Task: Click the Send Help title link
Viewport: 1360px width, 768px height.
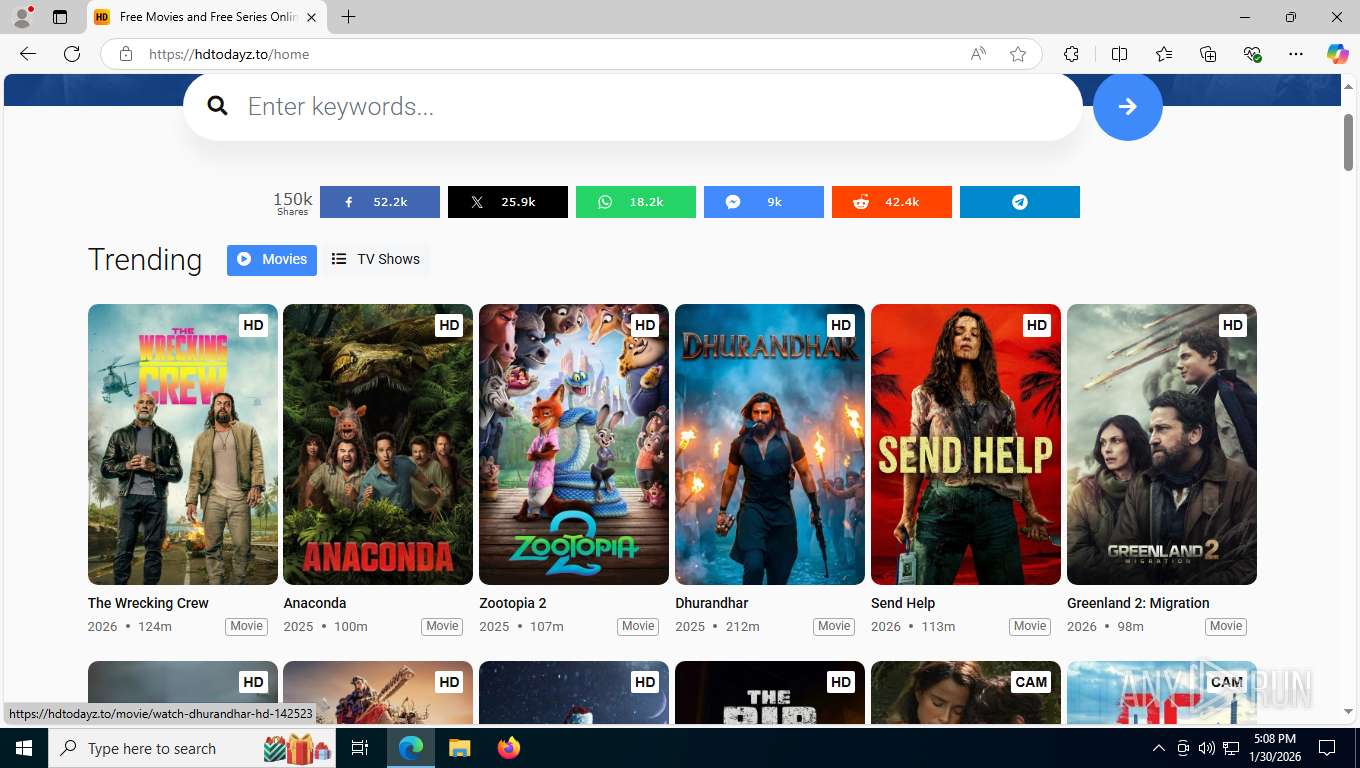Action: pos(903,603)
